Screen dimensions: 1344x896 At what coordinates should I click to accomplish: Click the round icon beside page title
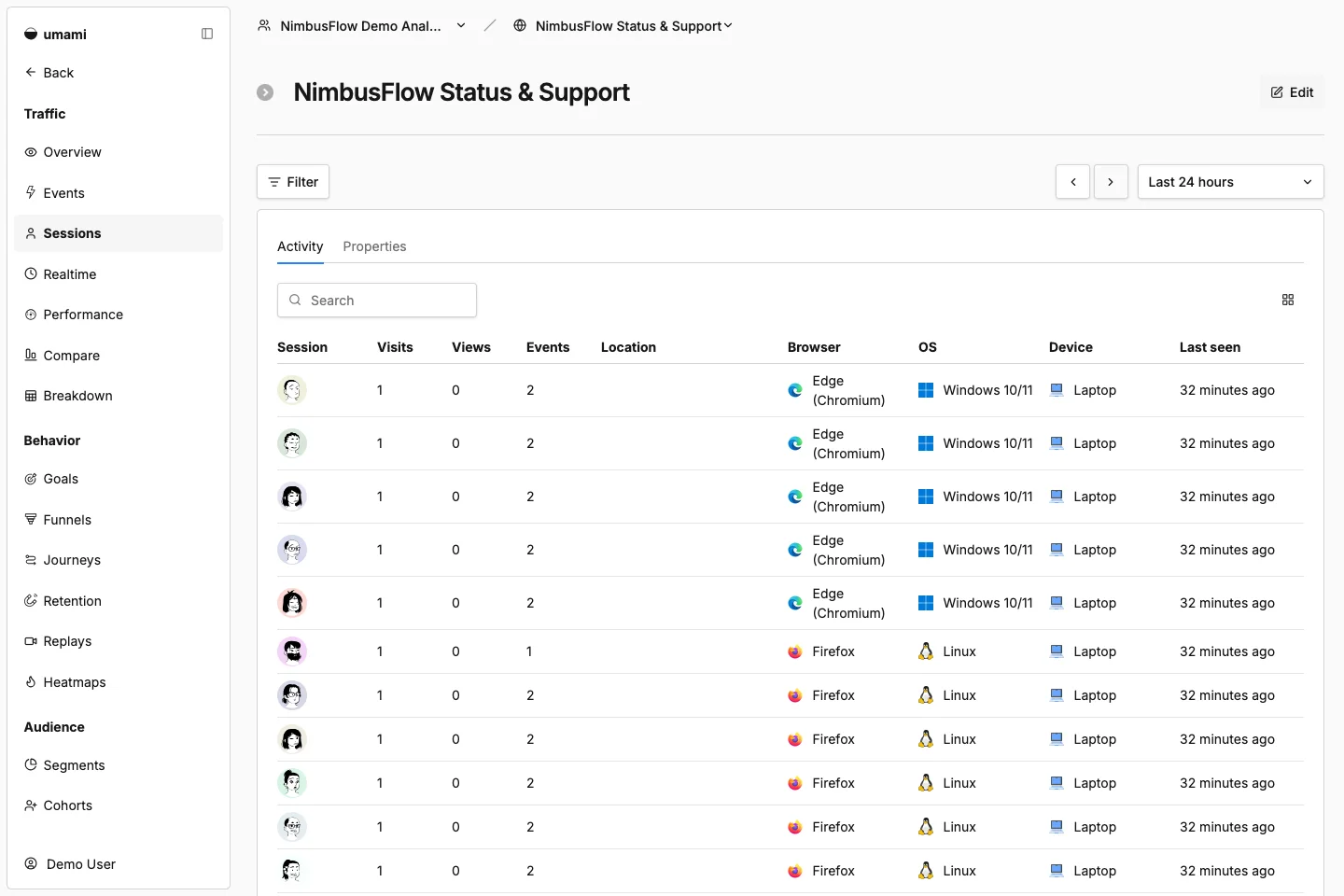(265, 92)
